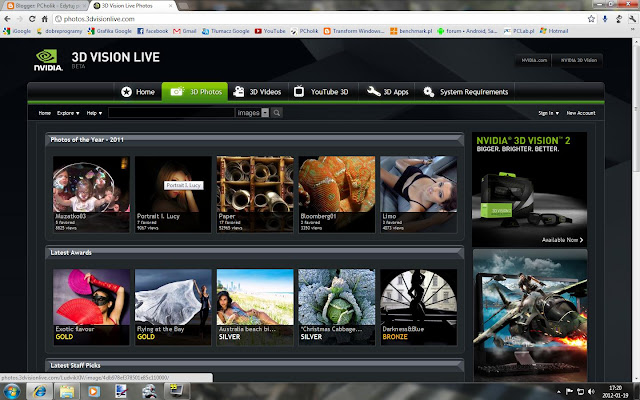Click the Action Center flag tray icon
The height and width of the screenshot is (400, 640).
[x=569, y=391]
